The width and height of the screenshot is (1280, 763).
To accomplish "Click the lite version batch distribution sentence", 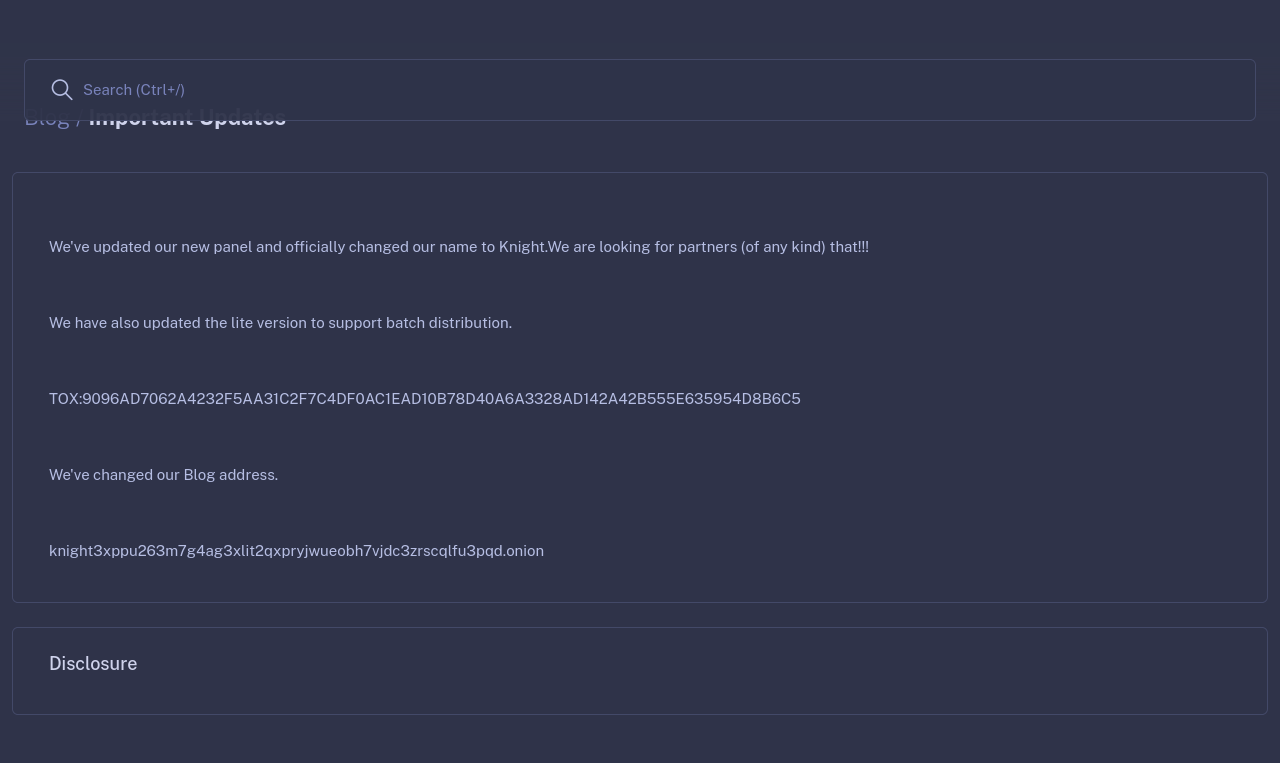I will pos(280,322).
